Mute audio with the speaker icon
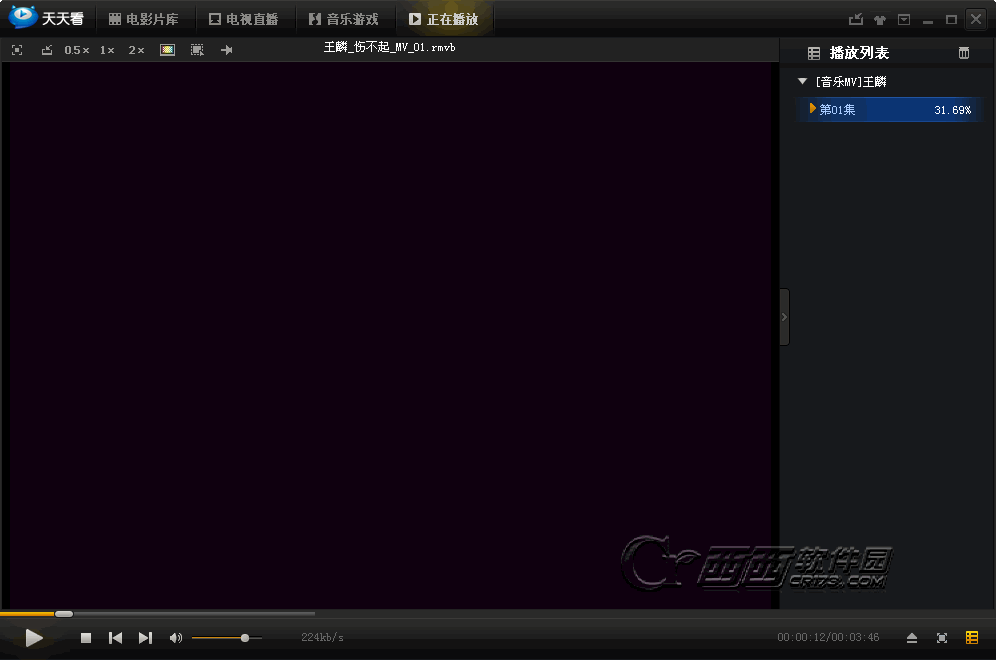 [x=176, y=638]
